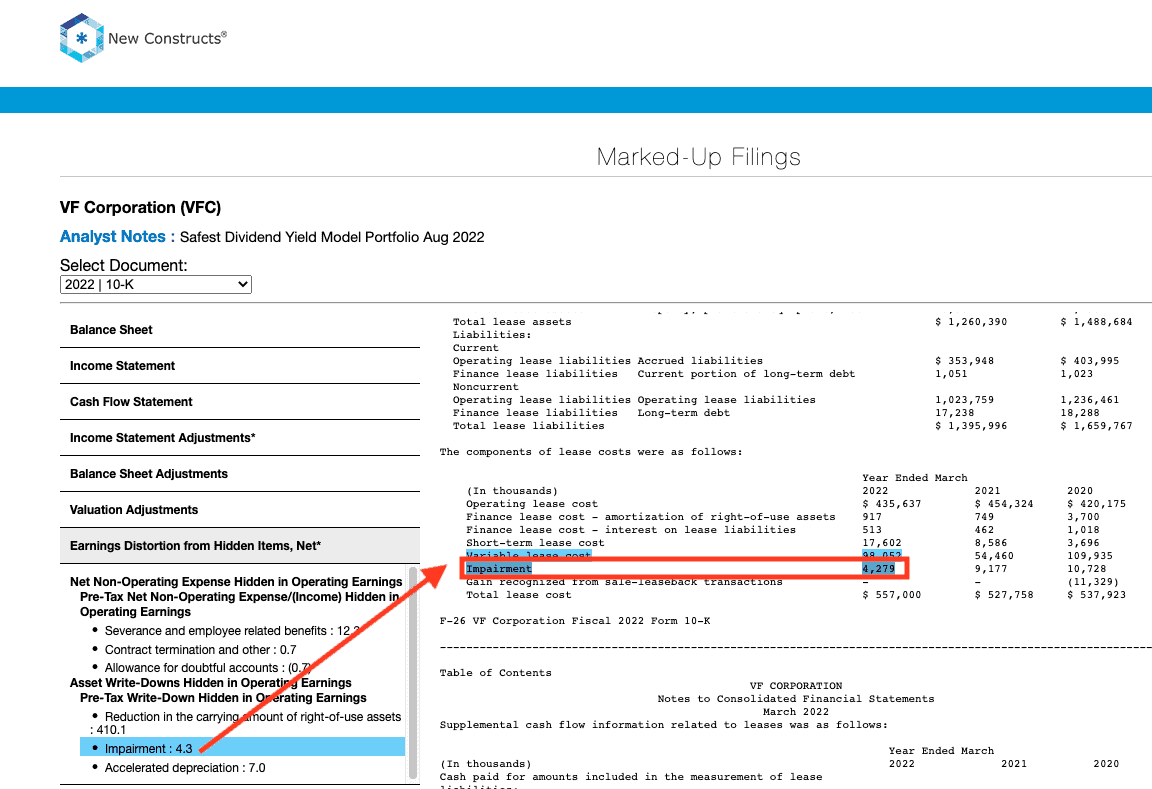Viewport: 1152px width, 789px height.
Task: Open the Select Document dropdown
Action: coord(156,284)
